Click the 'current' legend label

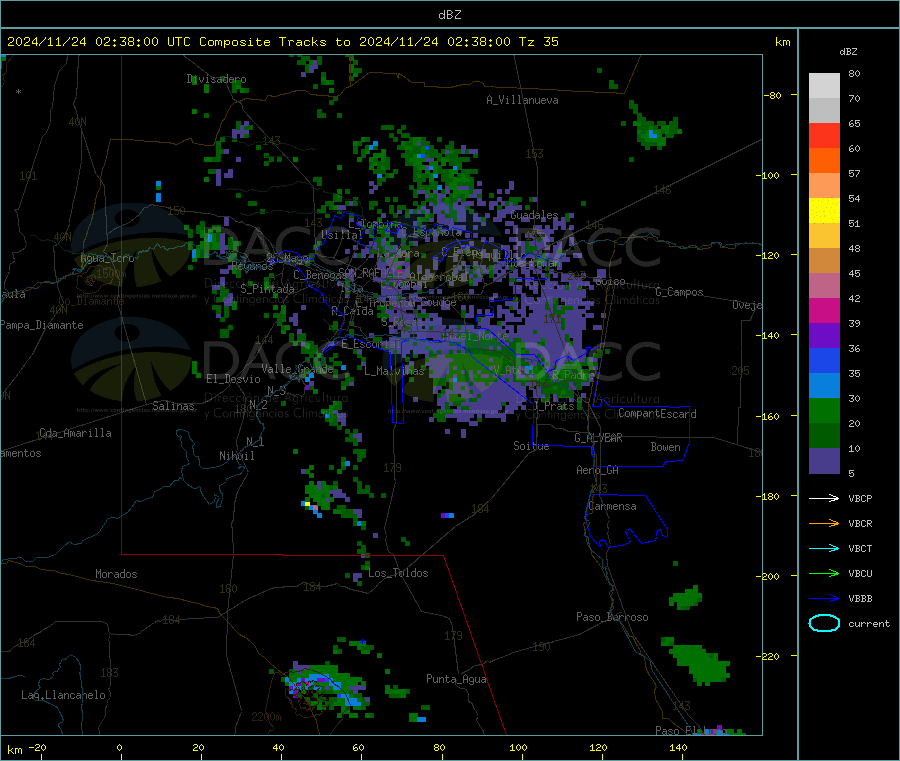pos(869,623)
